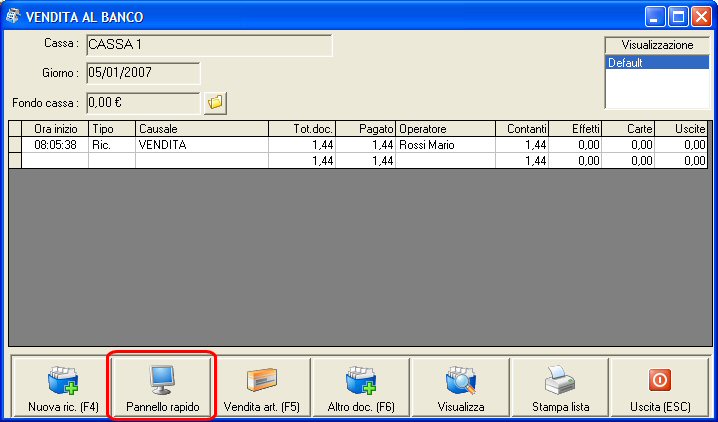Select Default in Visualizzazione list

[x=657, y=63]
